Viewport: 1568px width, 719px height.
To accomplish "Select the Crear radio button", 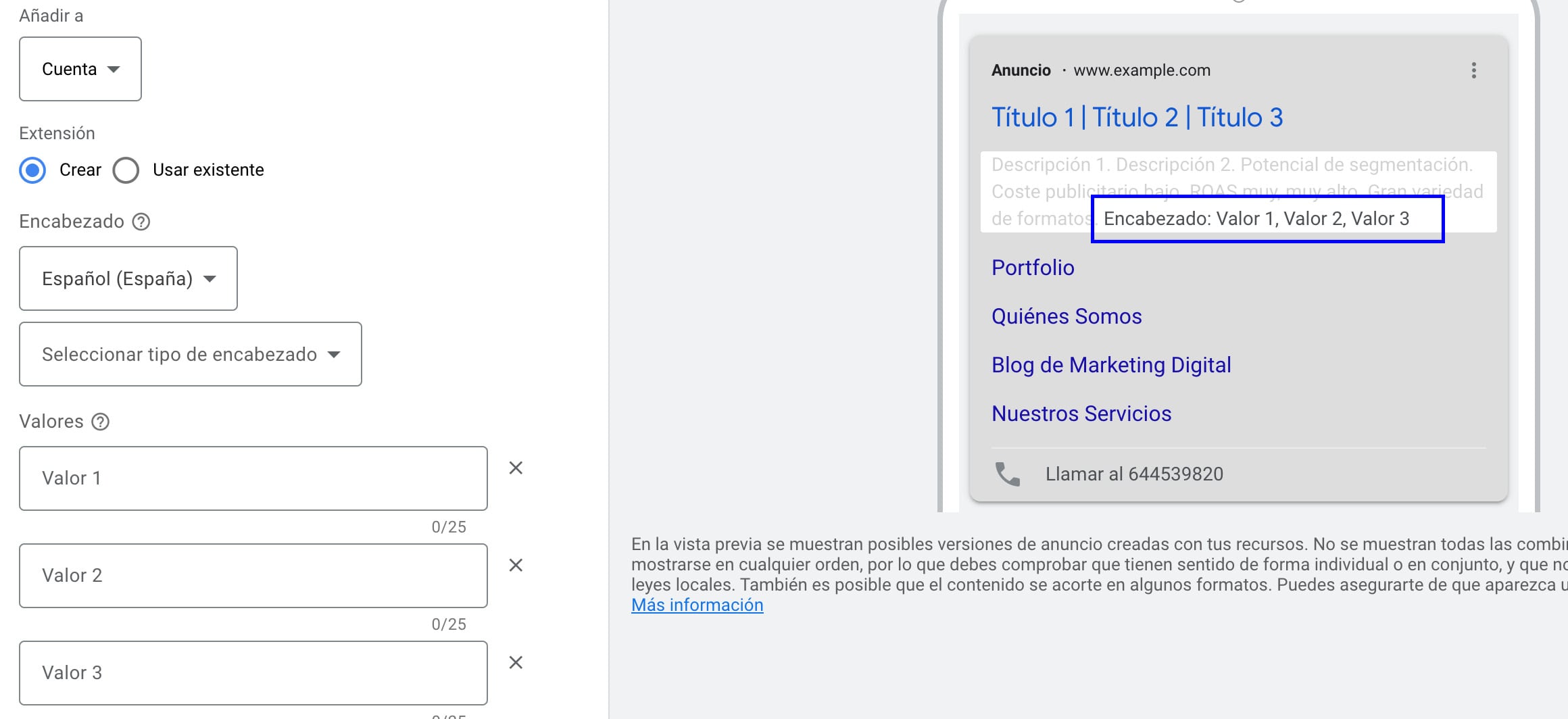I will [31, 170].
